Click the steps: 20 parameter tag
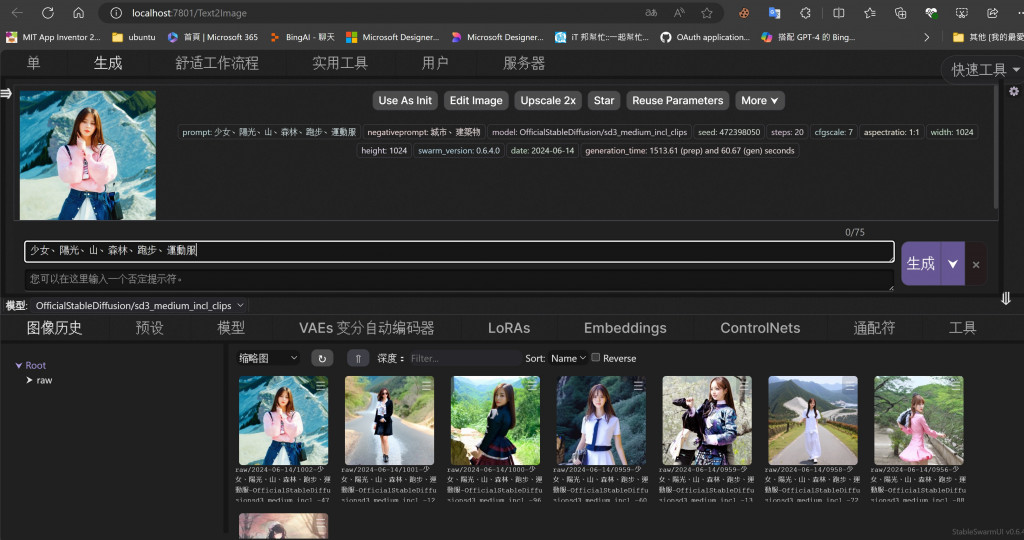 click(787, 133)
